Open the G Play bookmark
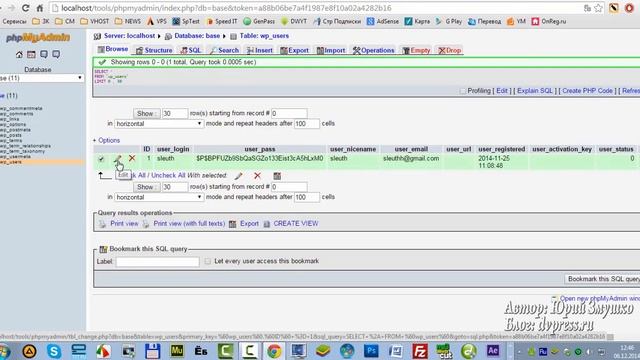 pyautogui.click(x=449, y=21)
